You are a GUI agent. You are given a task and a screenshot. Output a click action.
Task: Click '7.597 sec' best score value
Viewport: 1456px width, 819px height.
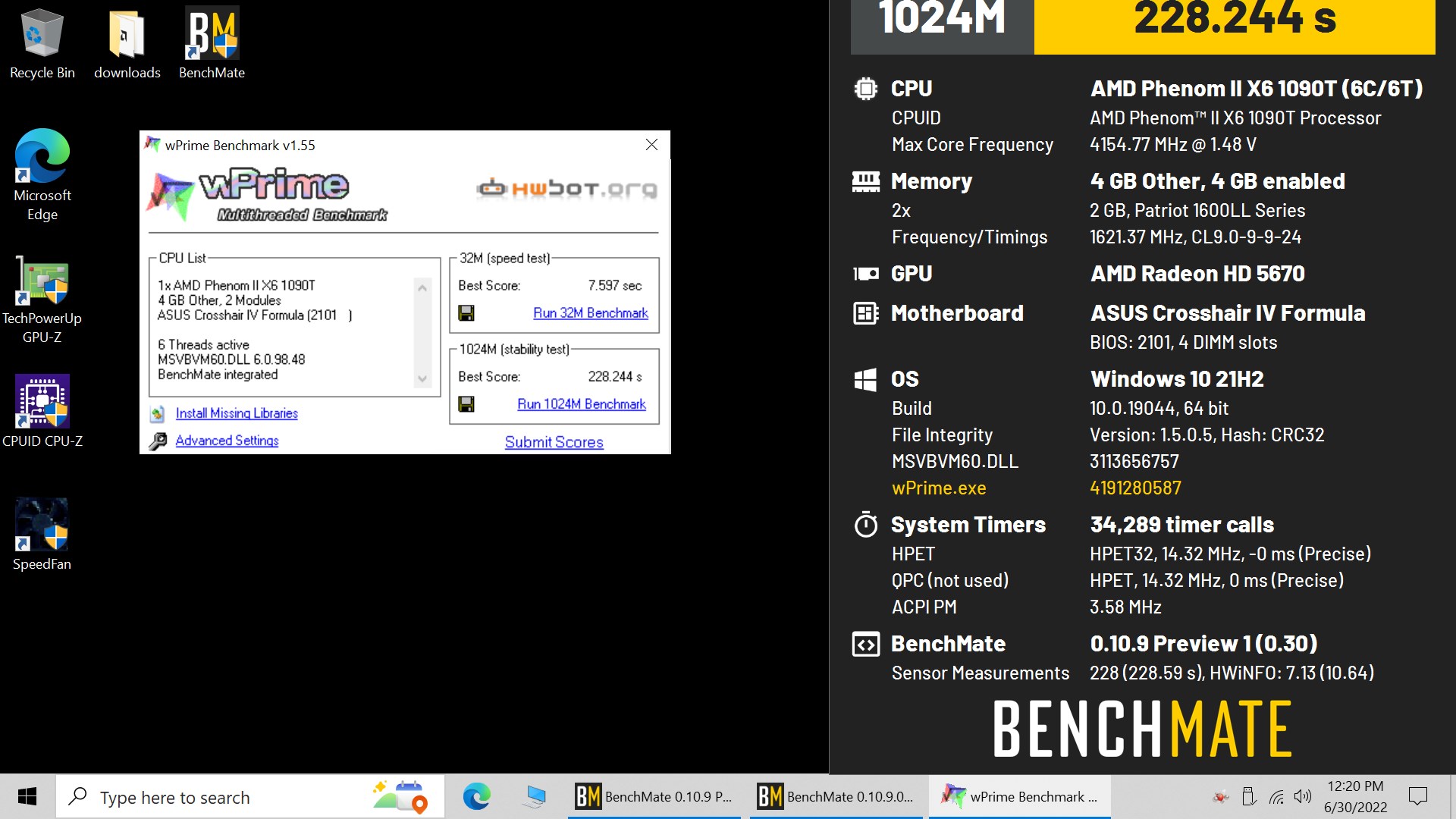(615, 286)
